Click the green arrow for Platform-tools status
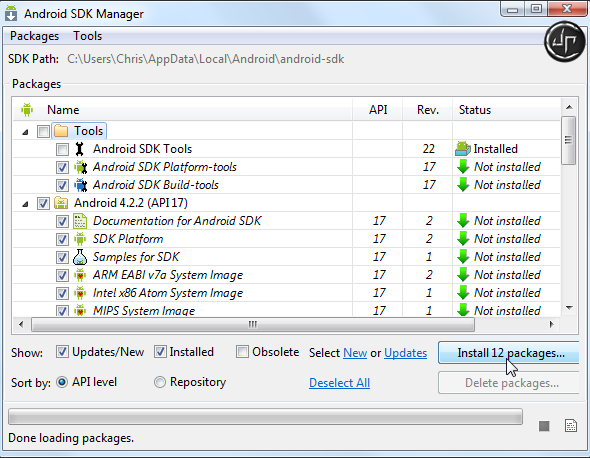This screenshot has height=458, width=590. pyautogui.click(x=463, y=167)
